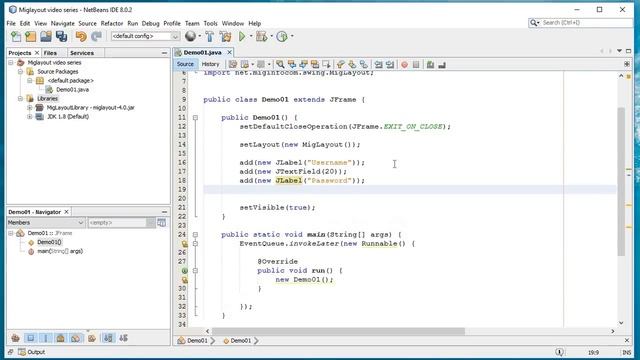This screenshot has height=360, width=640.
Task: Switch to the Files tab
Action: [x=50, y=53]
